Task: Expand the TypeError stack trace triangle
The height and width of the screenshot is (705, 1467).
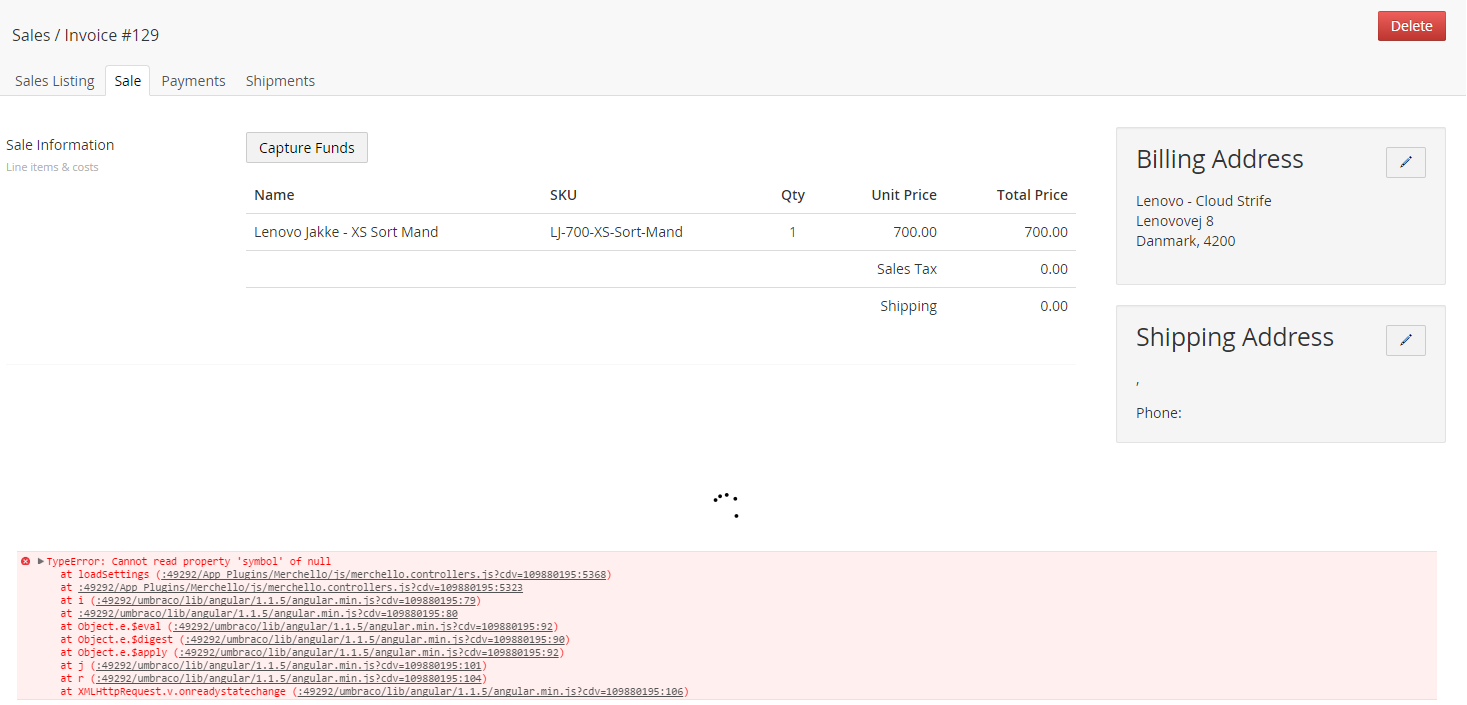Action: click(41, 562)
